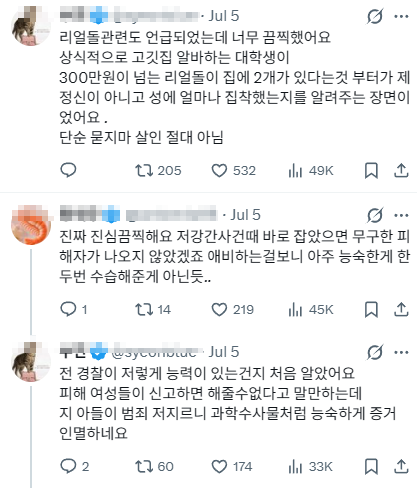Like the first tweet with 532 likes
Viewport: 417px width, 492px height.
(x=233, y=171)
